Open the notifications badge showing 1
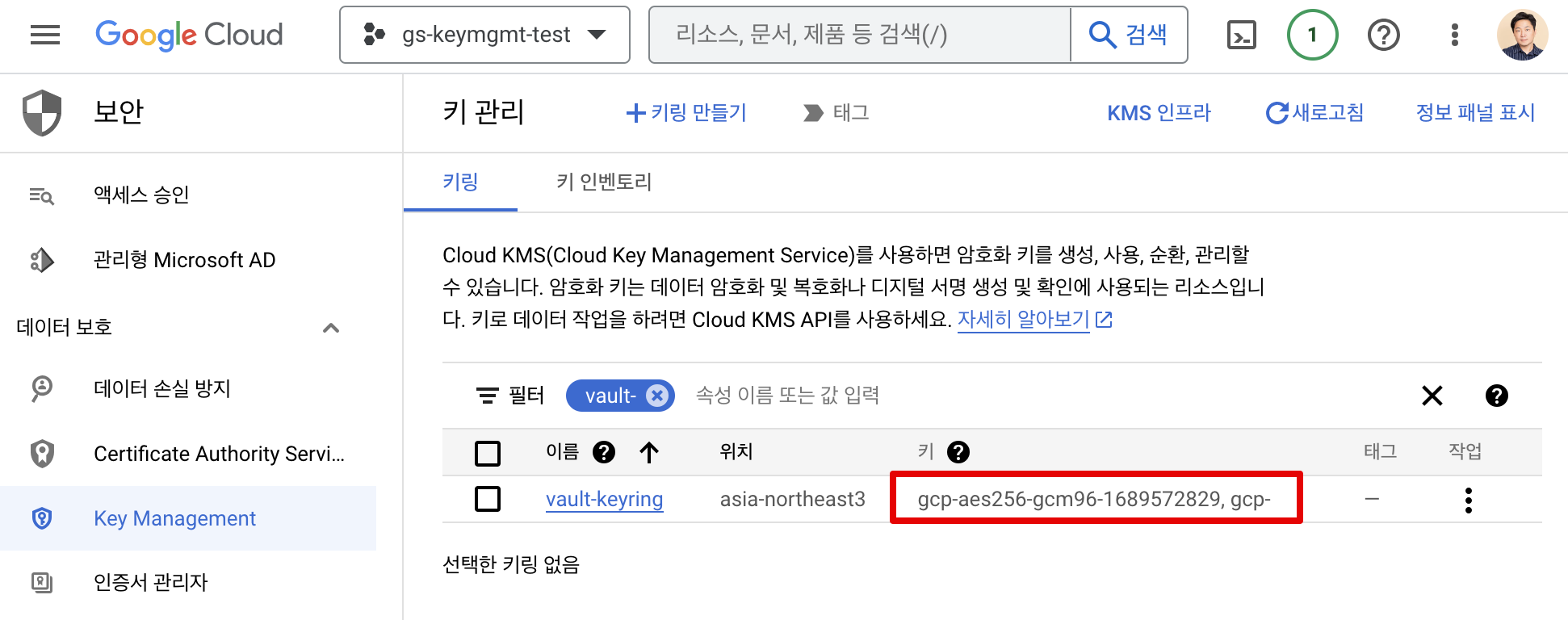The height and width of the screenshot is (620, 1568). tap(1312, 35)
